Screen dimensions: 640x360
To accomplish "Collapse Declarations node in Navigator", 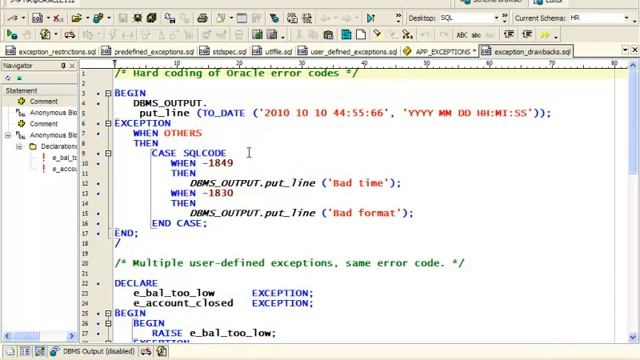I will pyautogui.click(x=19, y=147).
